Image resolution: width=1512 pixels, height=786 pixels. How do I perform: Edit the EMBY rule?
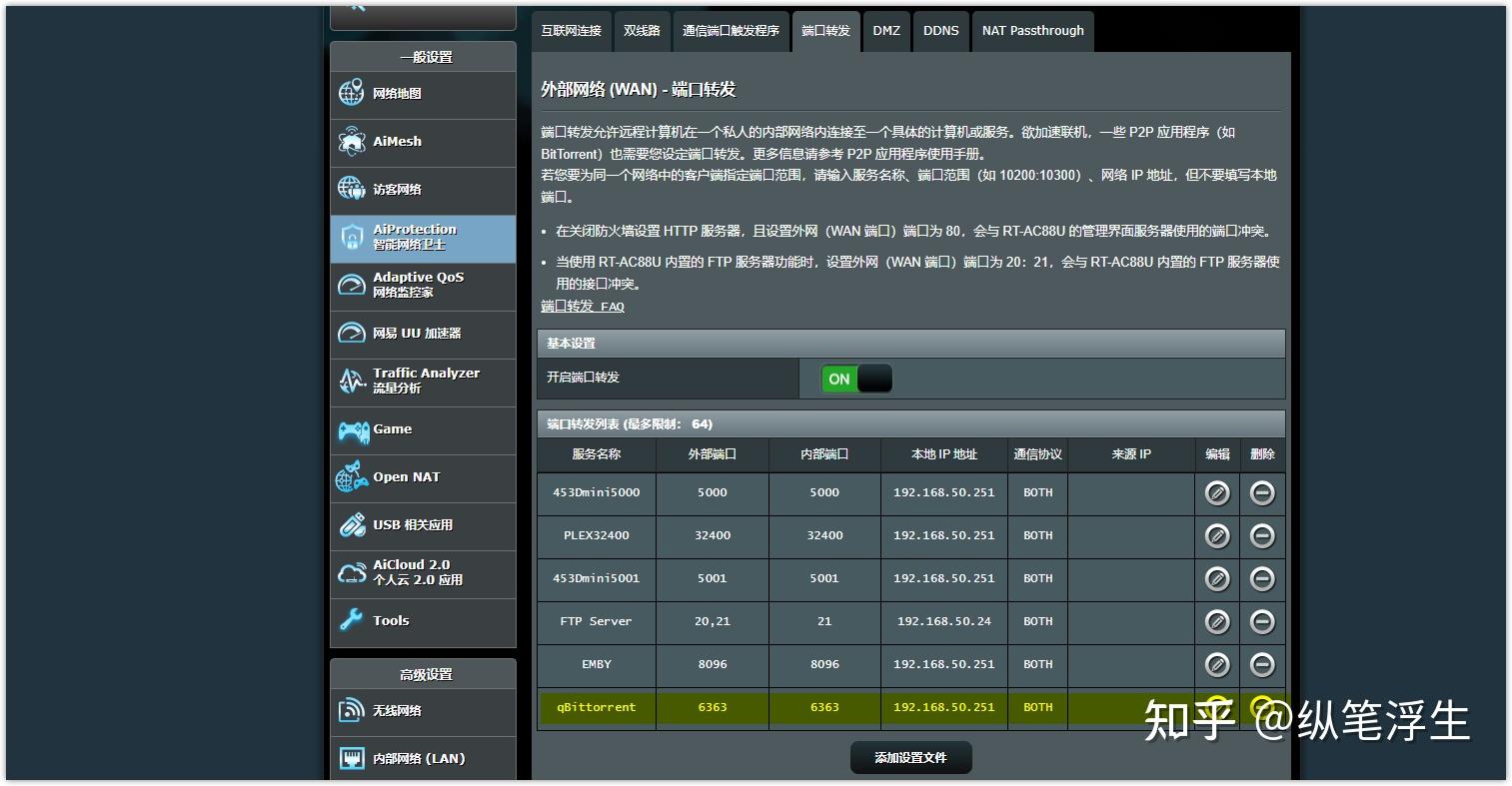1217,664
